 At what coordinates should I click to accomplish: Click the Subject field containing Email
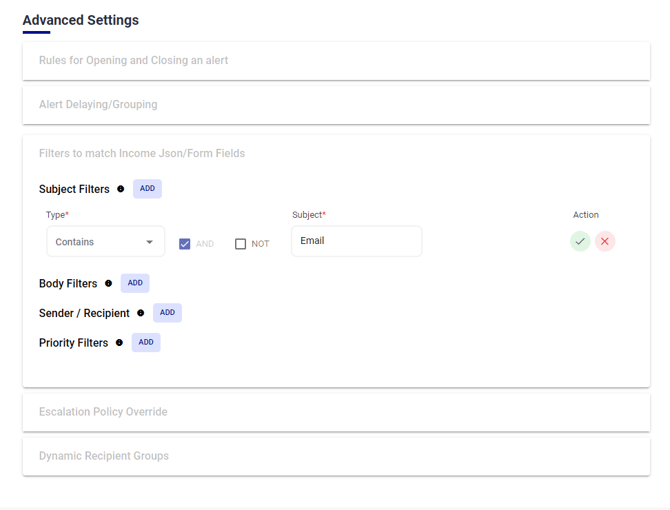click(356, 241)
